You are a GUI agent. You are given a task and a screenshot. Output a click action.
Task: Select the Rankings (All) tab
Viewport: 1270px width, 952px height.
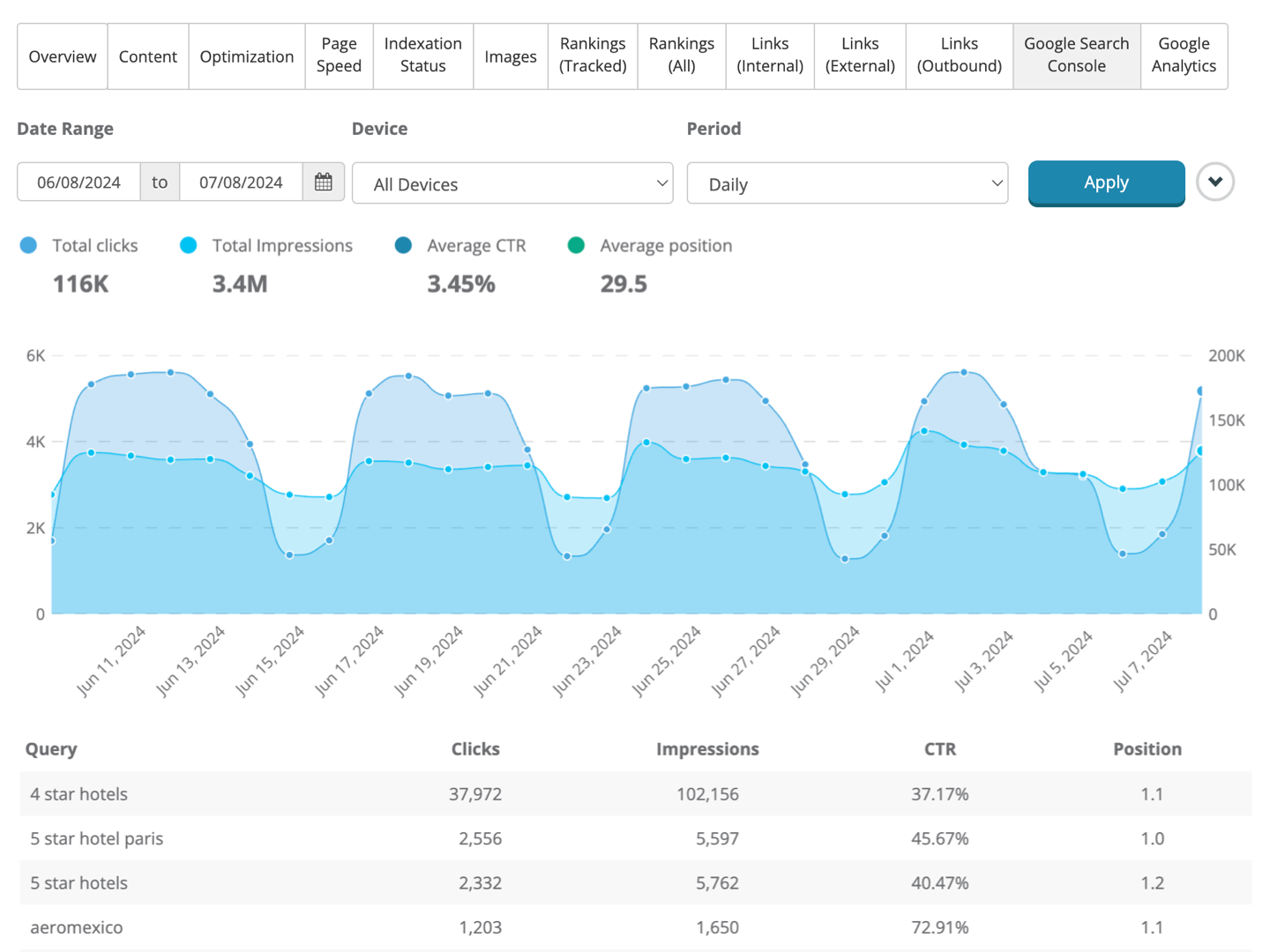[x=682, y=56]
